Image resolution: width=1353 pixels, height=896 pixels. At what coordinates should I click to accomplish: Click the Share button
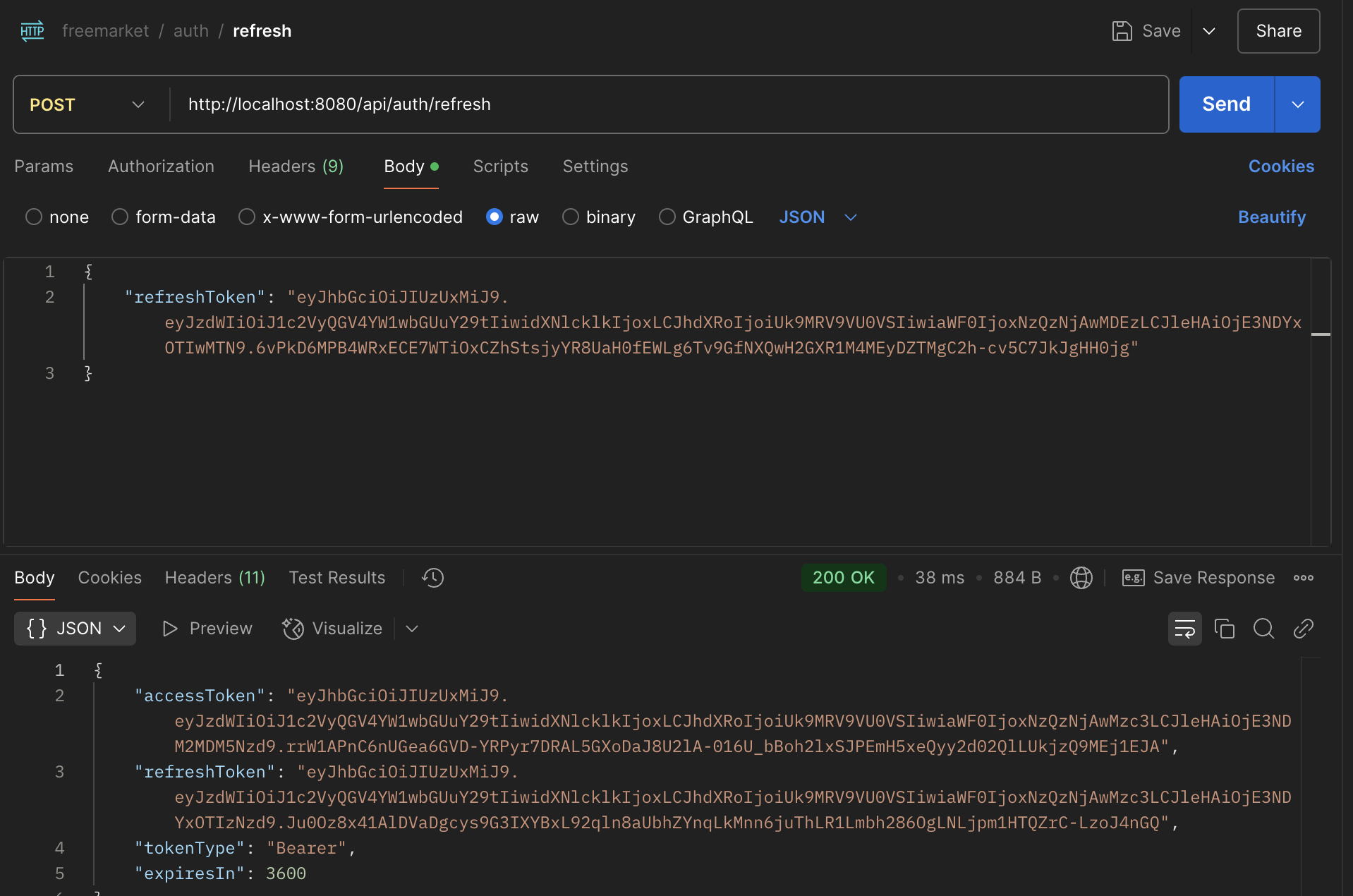[1279, 31]
